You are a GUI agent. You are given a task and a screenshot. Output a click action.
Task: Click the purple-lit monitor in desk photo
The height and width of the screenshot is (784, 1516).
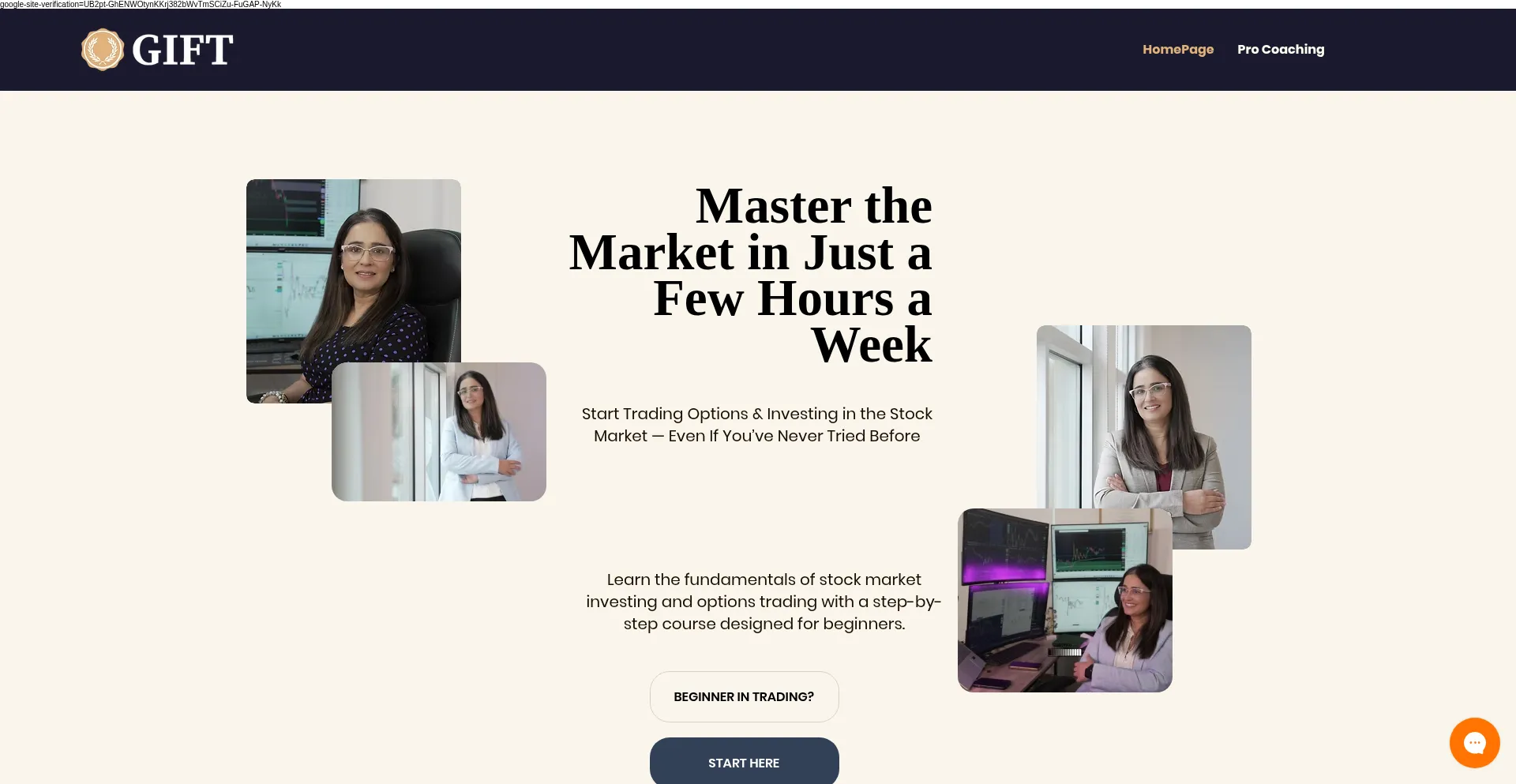tap(1004, 547)
